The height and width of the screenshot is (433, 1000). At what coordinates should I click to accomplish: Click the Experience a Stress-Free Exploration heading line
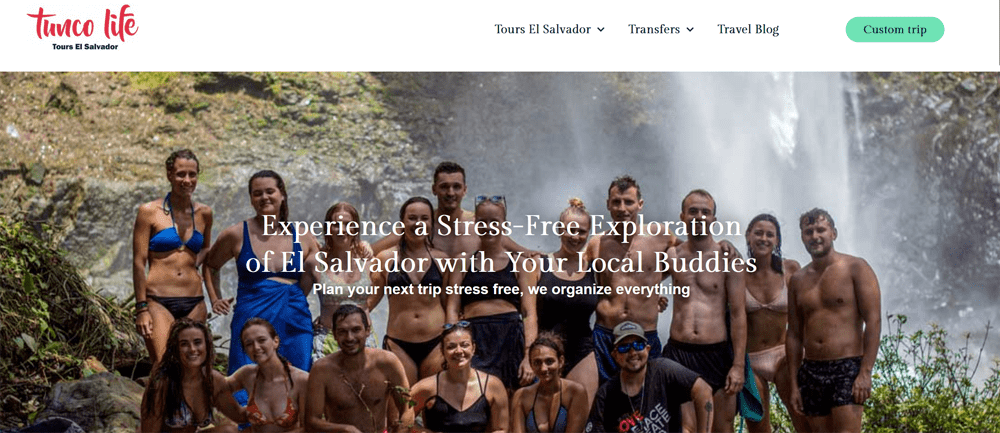pos(501,227)
